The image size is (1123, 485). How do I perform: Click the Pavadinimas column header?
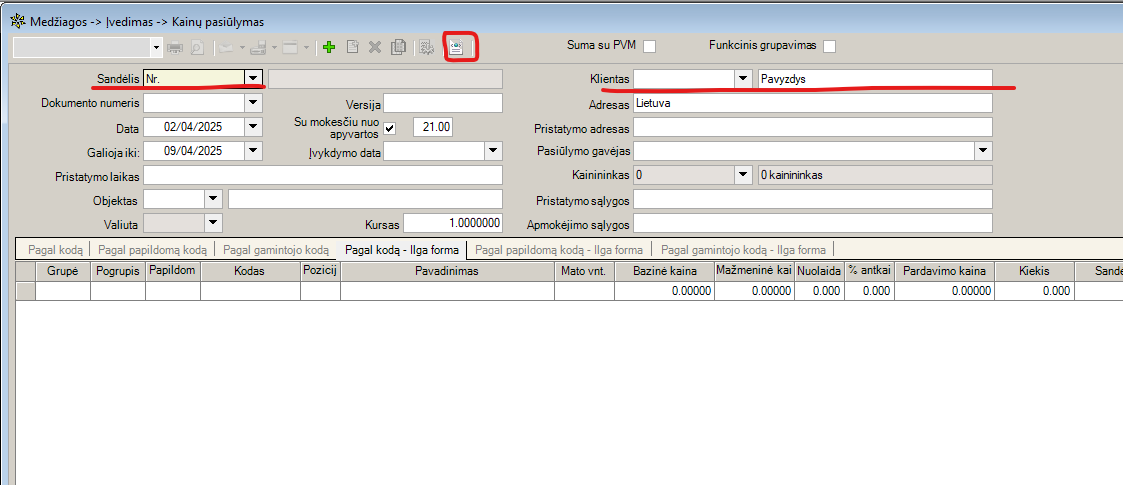(x=447, y=271)
